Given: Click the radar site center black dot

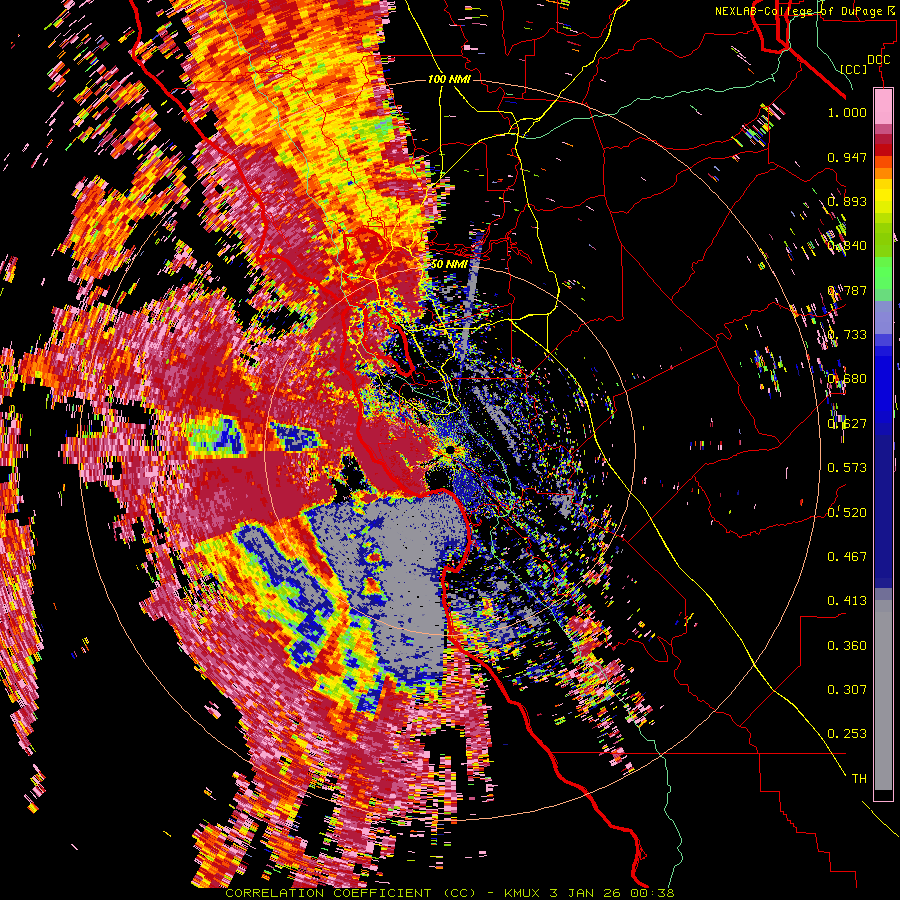Looking at the screenshot, I should click(450, 449).
